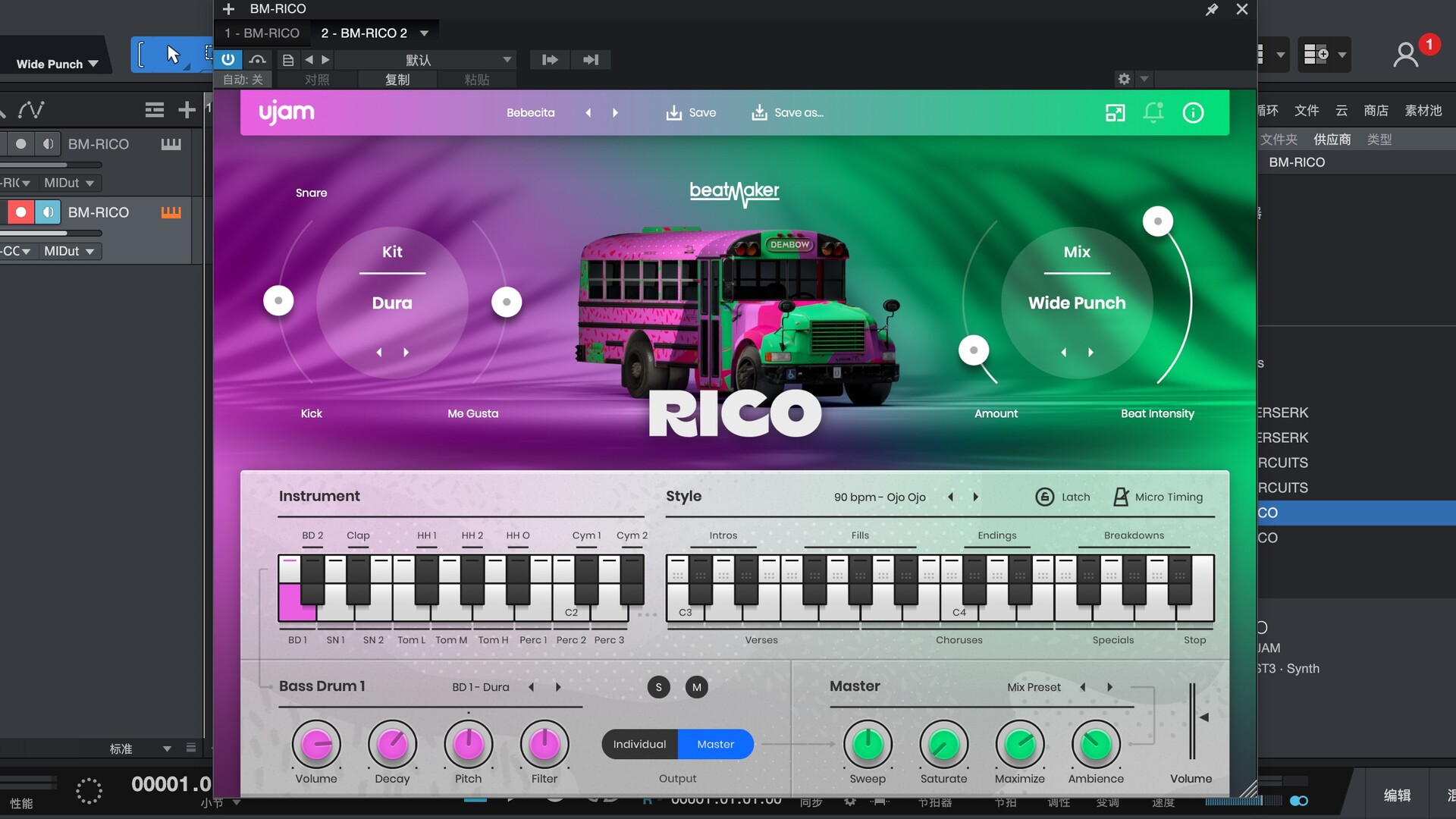Load previous DAW preset arrow
1456x819 pixels.
309,60
